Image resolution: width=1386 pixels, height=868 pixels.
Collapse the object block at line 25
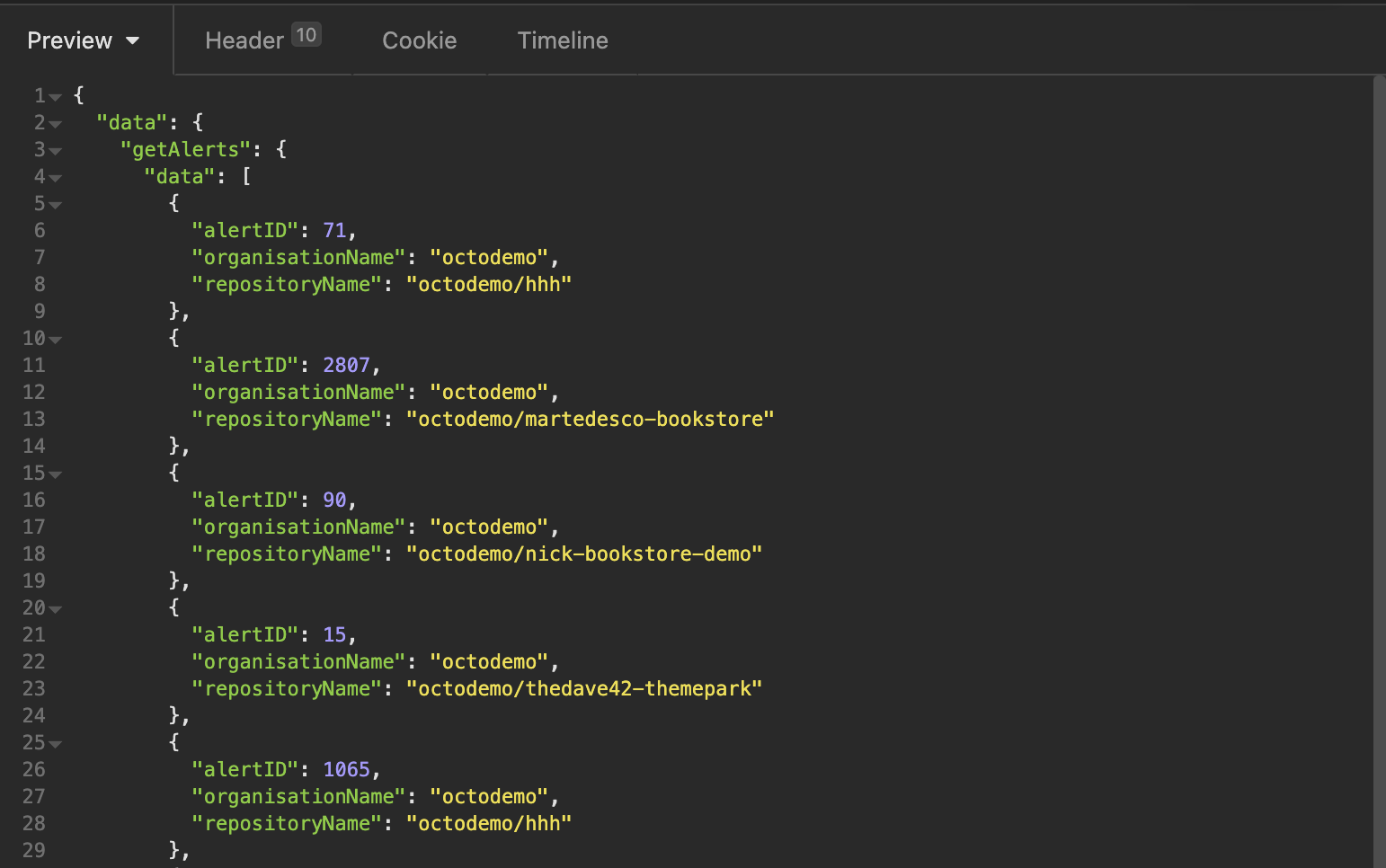(x=56, y=744)
